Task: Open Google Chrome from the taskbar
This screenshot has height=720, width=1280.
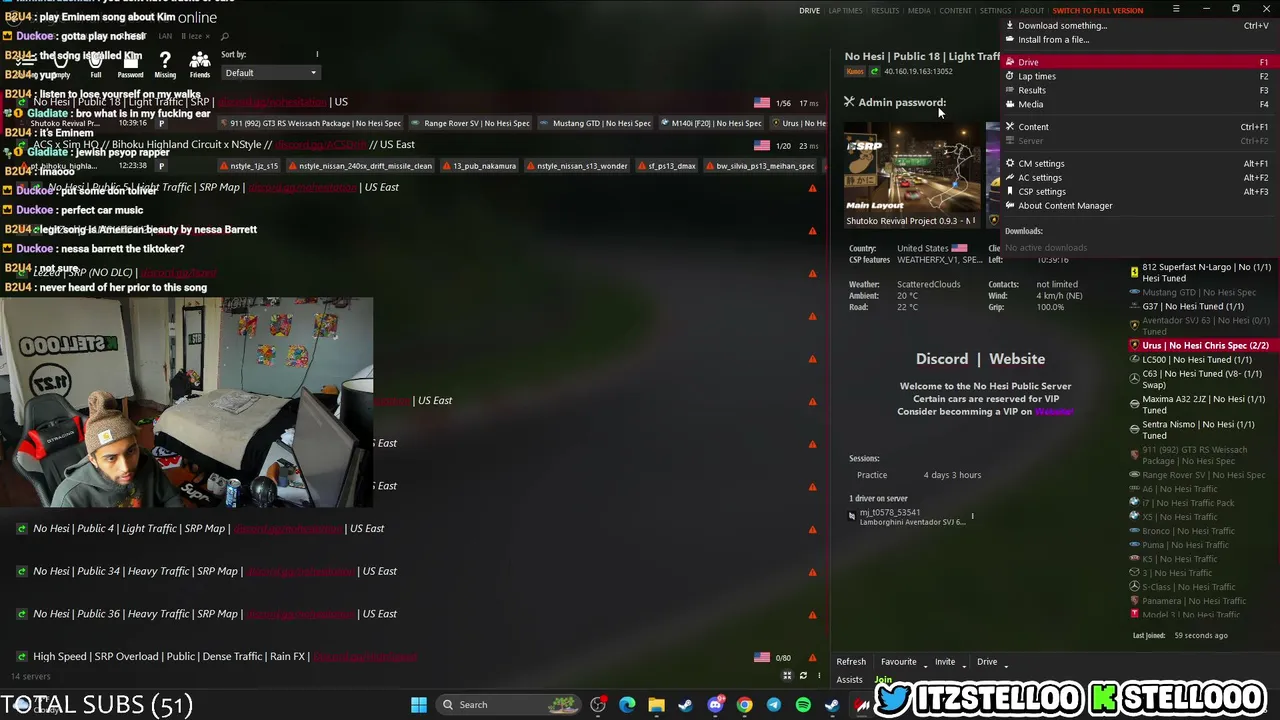Action: pyautogui.click(x=744, y=705)
